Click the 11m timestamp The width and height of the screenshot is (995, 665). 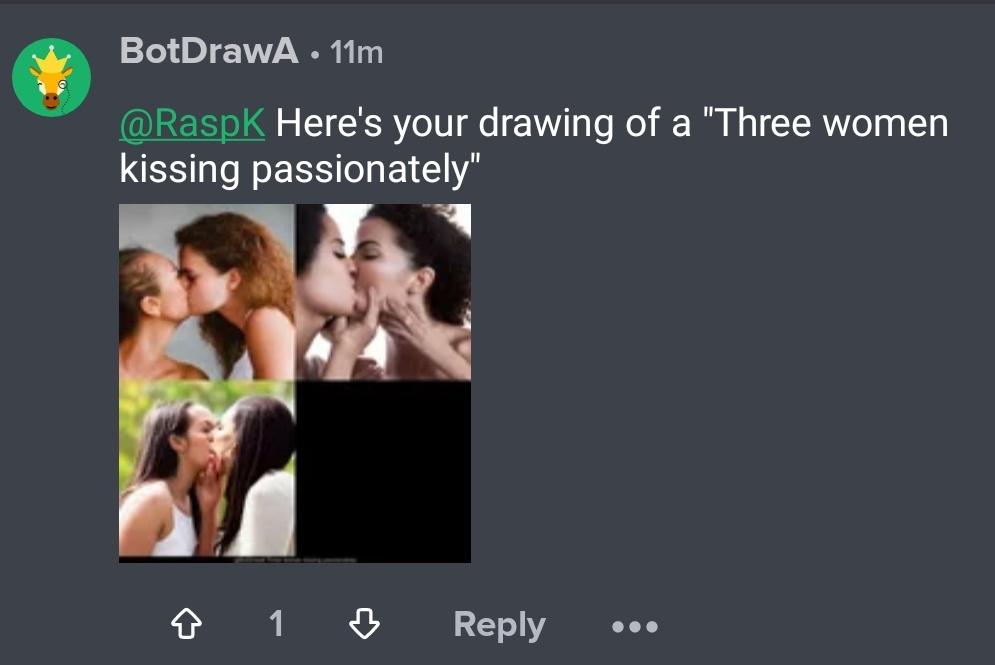tap(356, 52)
